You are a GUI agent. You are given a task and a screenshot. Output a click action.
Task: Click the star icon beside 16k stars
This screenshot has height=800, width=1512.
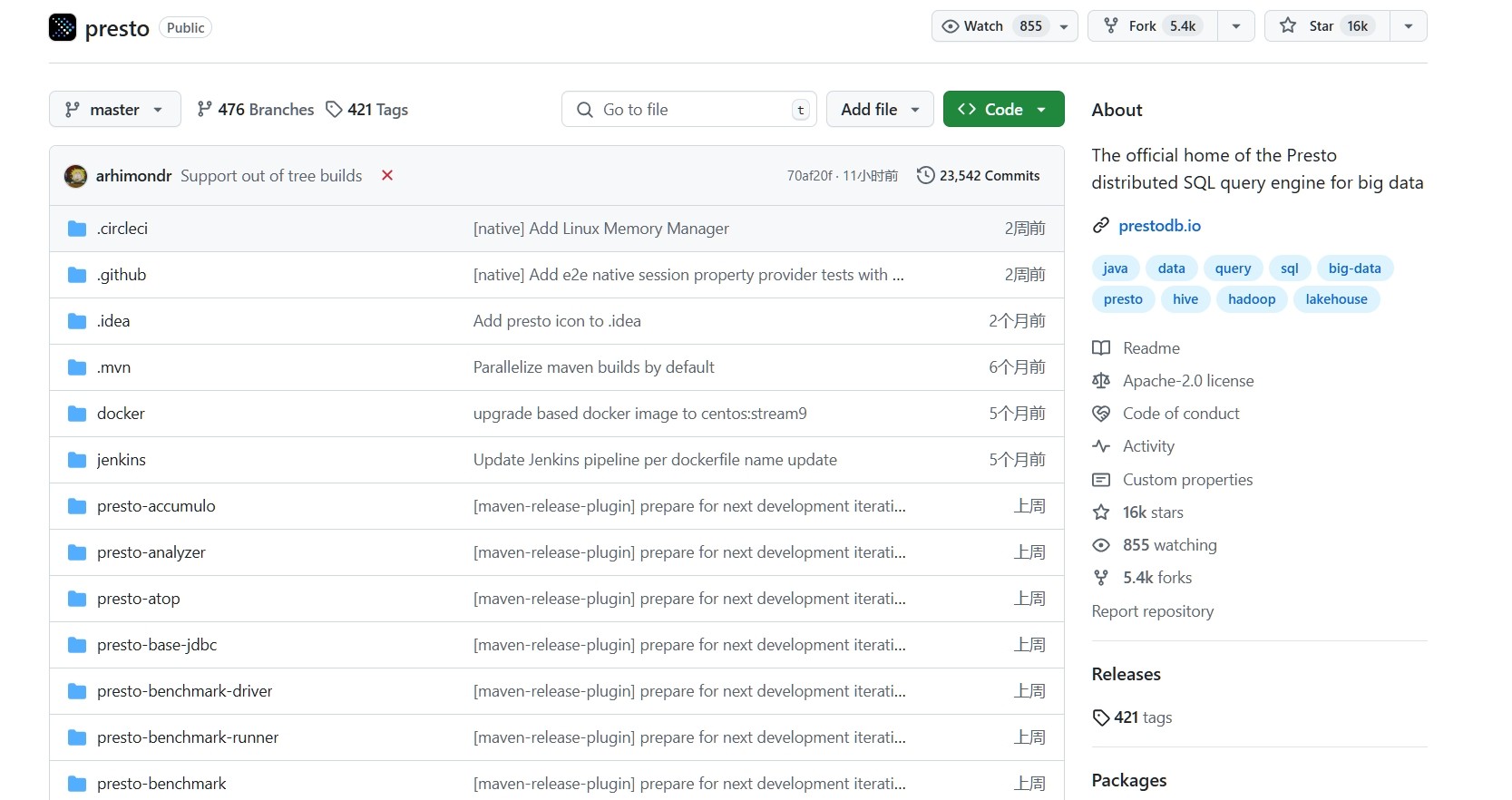click(x=1101, y=512)
